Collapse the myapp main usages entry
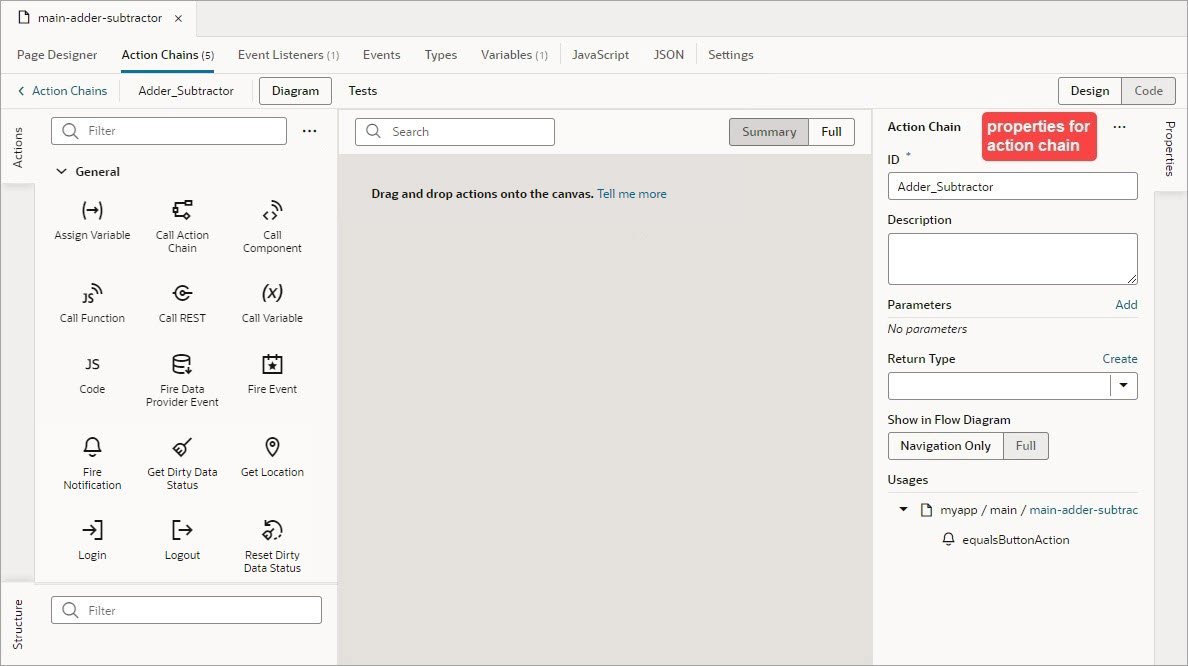 point(903,509)
